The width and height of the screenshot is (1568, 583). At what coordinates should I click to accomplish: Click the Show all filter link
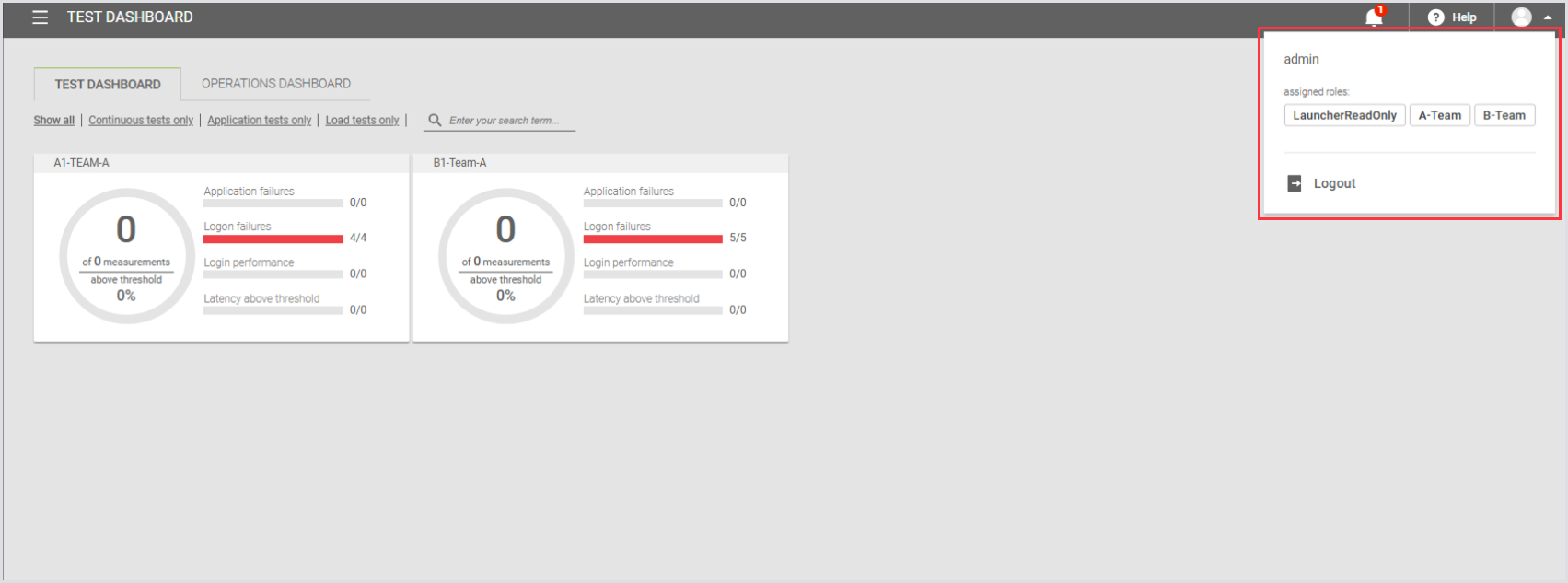[x=54, y=121]
